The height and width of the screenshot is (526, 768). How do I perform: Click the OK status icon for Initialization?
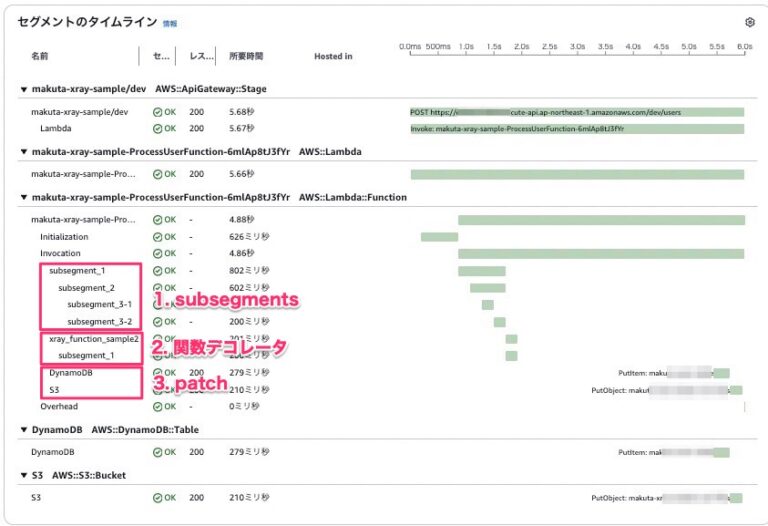158,237
